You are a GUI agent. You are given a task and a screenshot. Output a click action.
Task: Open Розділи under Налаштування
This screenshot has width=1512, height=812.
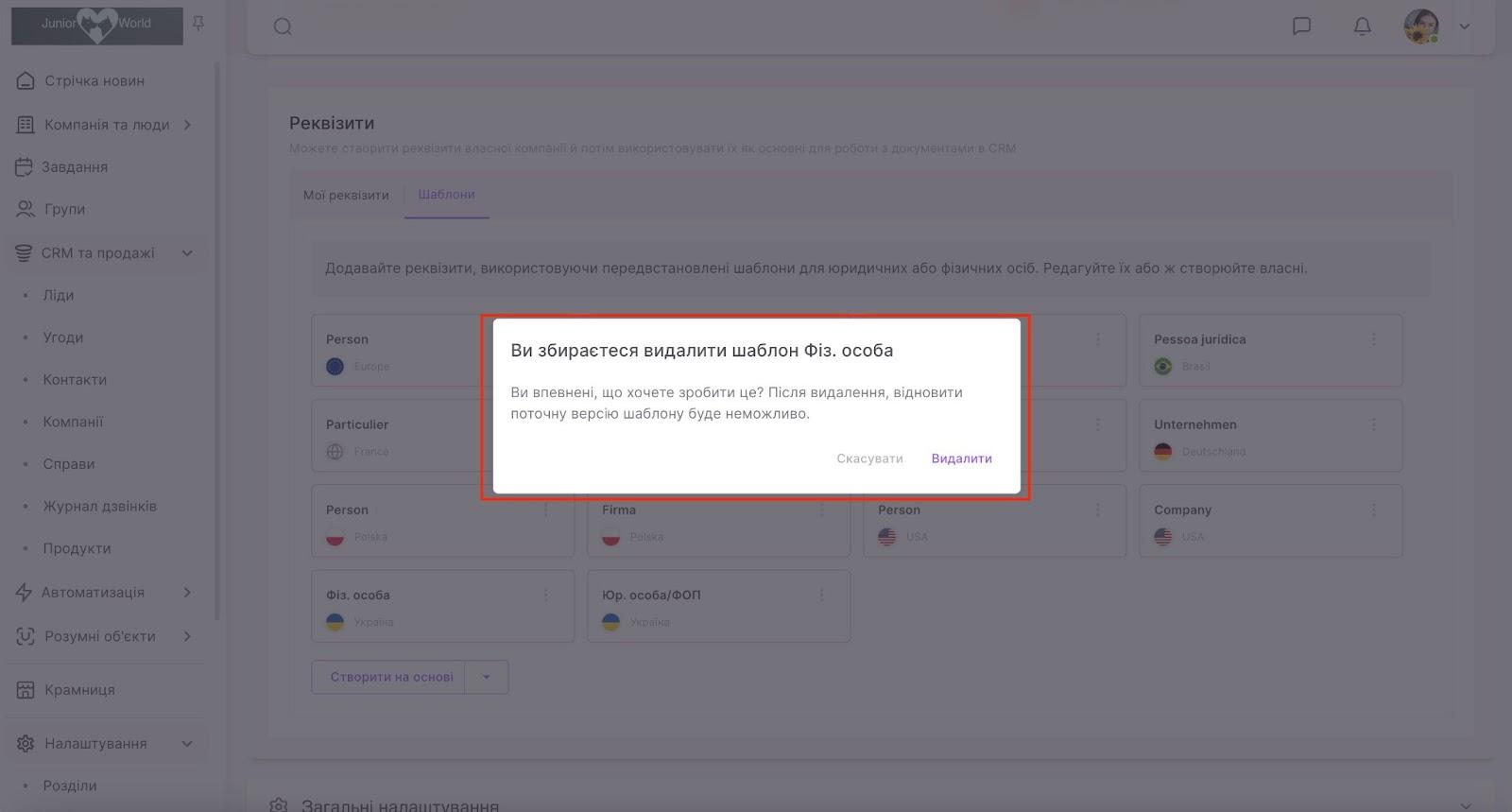[70, 786]
